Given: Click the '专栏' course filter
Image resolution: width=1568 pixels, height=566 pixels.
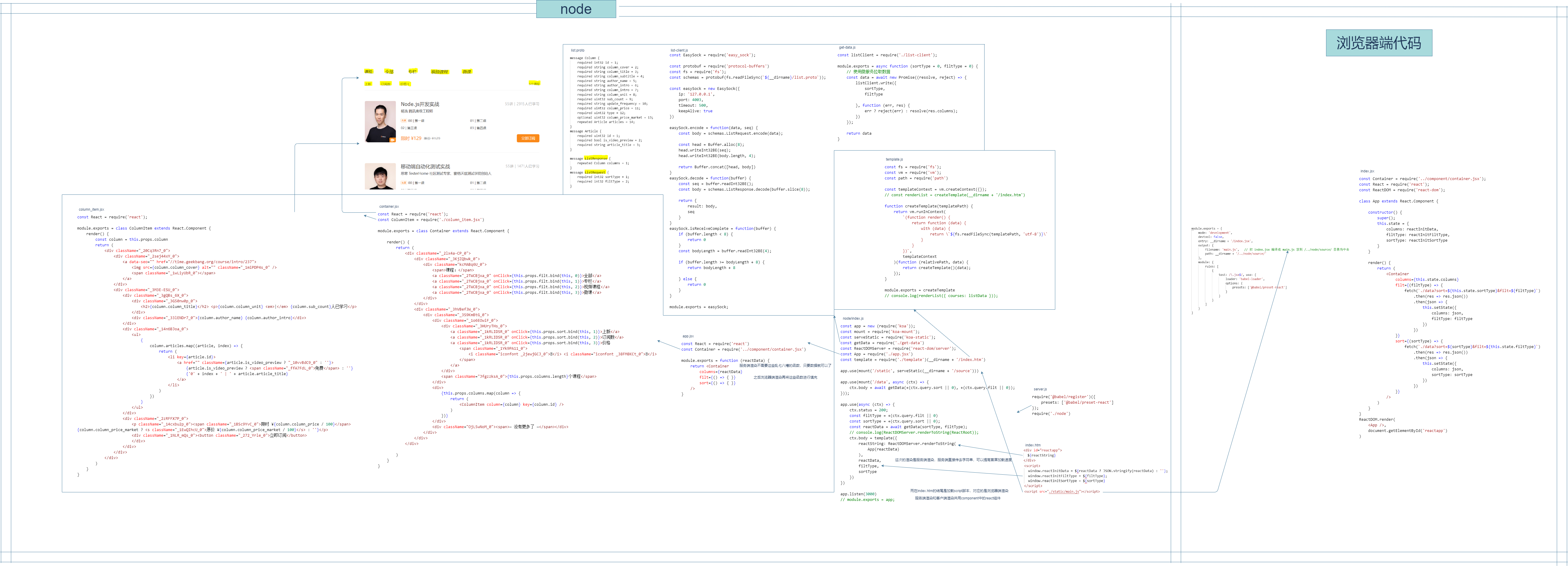Looking at the screenshot, I should 413,72.
